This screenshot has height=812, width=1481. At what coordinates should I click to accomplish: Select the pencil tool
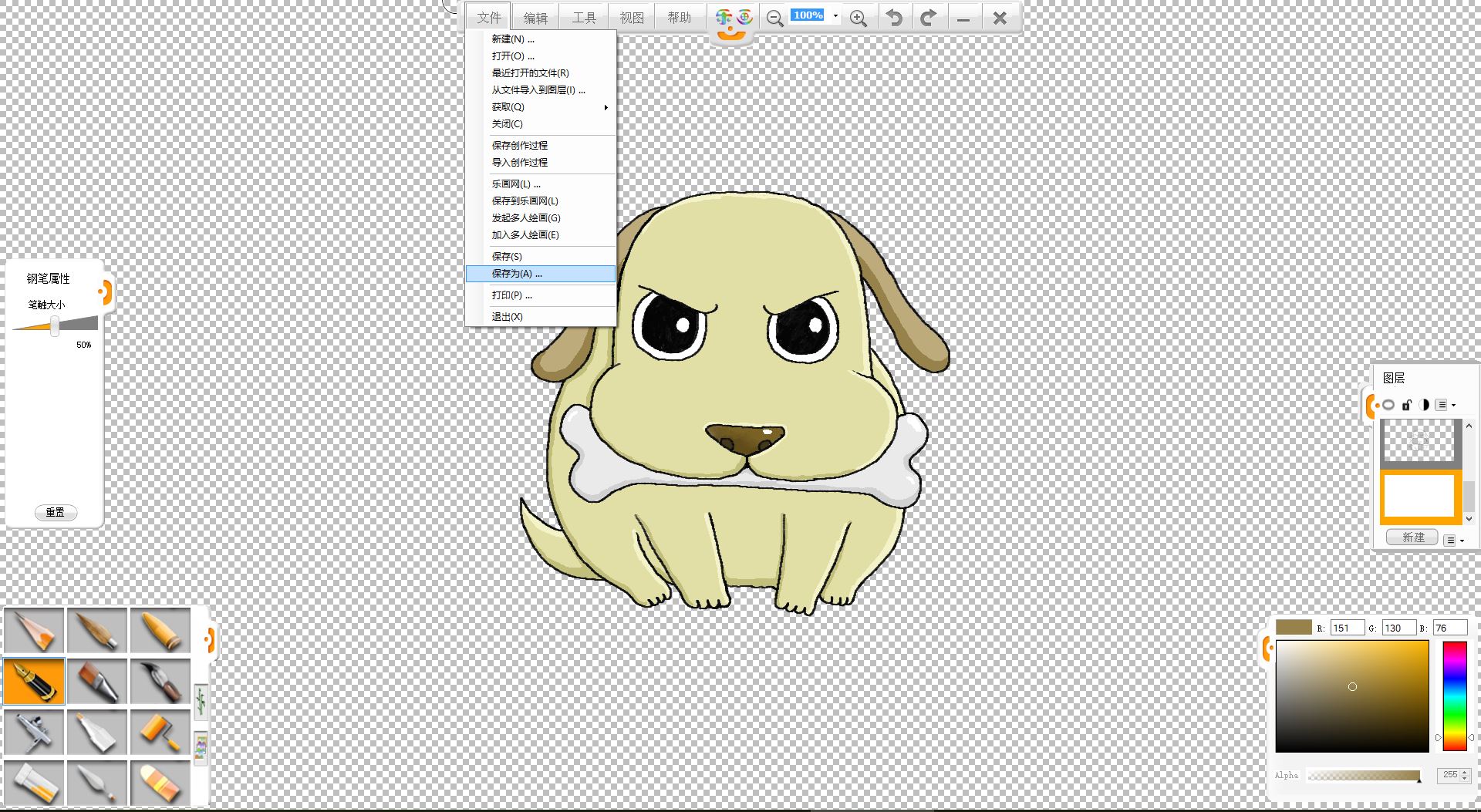point(35,631)
